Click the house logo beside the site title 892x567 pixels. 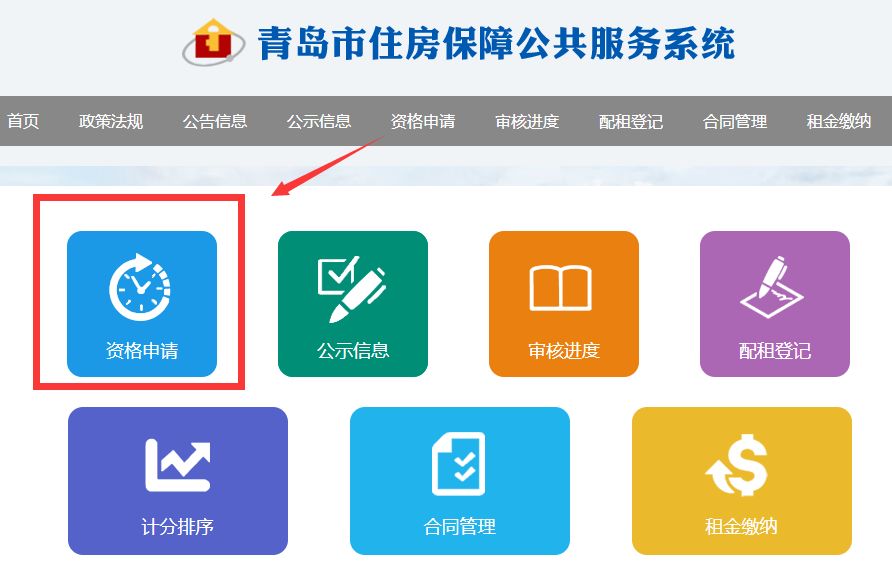coord(213,42)
